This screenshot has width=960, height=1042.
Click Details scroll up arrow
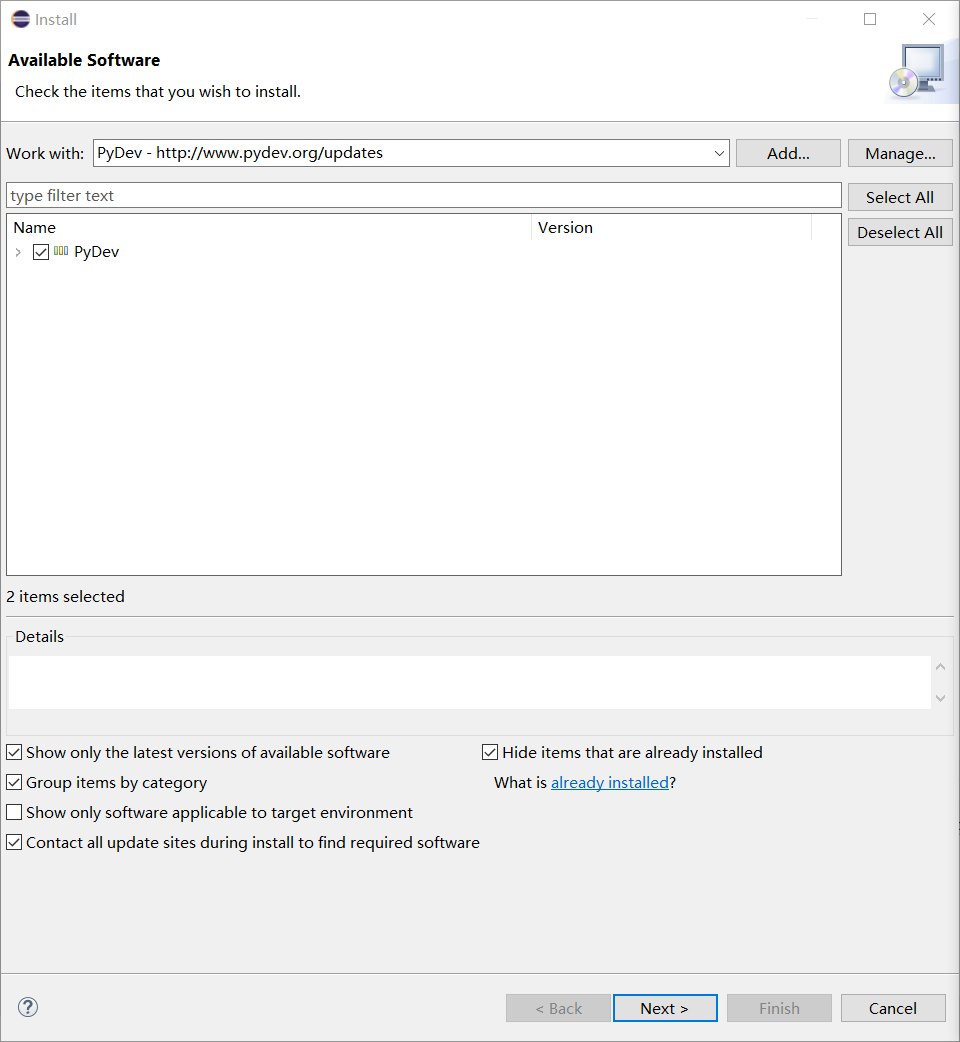941,667
